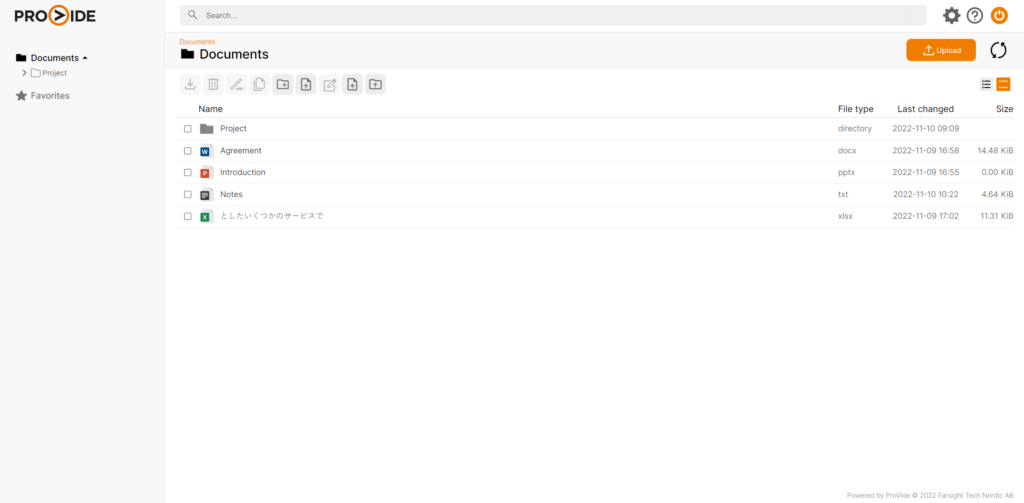Click the 'docx' file type cell
1024x503 pixels.
coord(847,151)
